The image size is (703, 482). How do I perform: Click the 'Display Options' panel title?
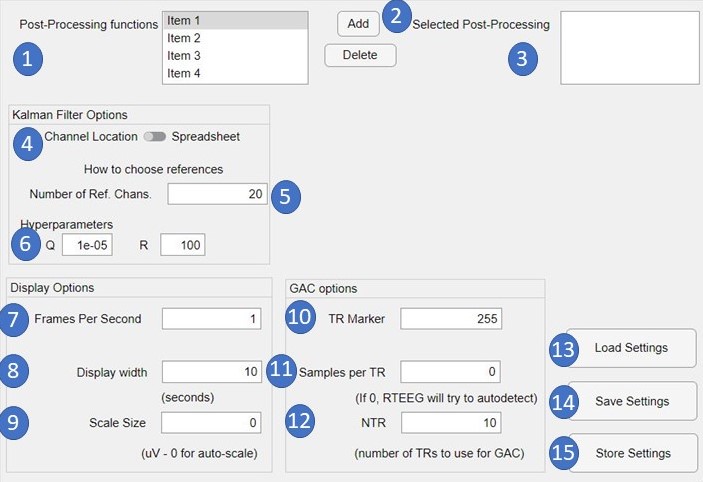(52, 288)
